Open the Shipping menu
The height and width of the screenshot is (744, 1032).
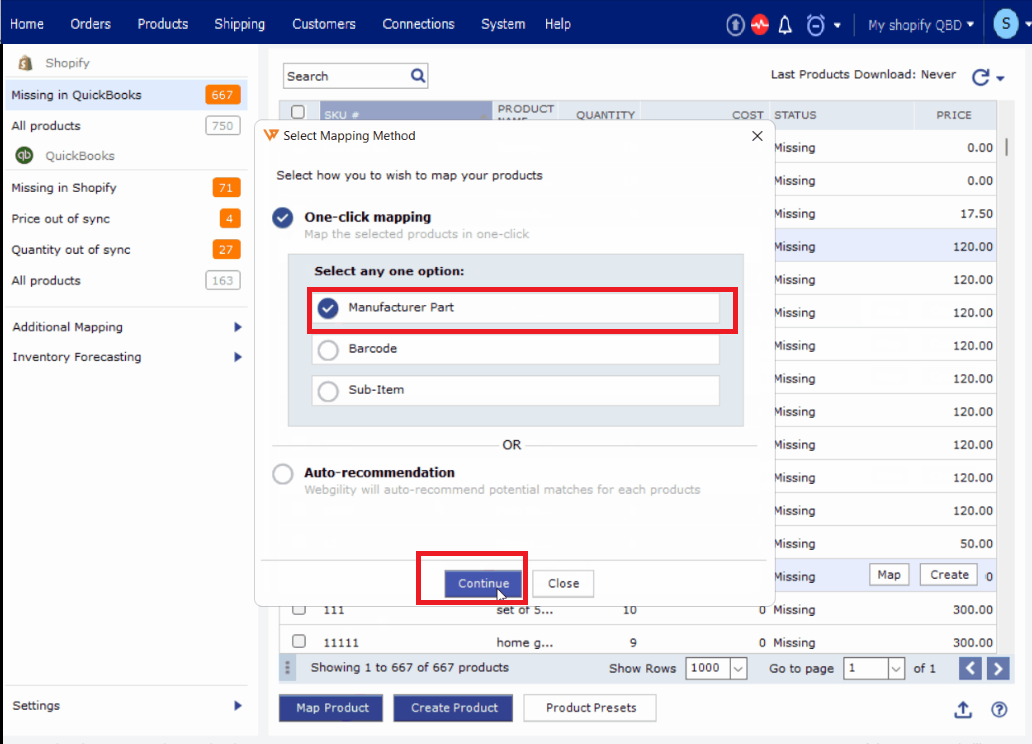coord(240,24)
